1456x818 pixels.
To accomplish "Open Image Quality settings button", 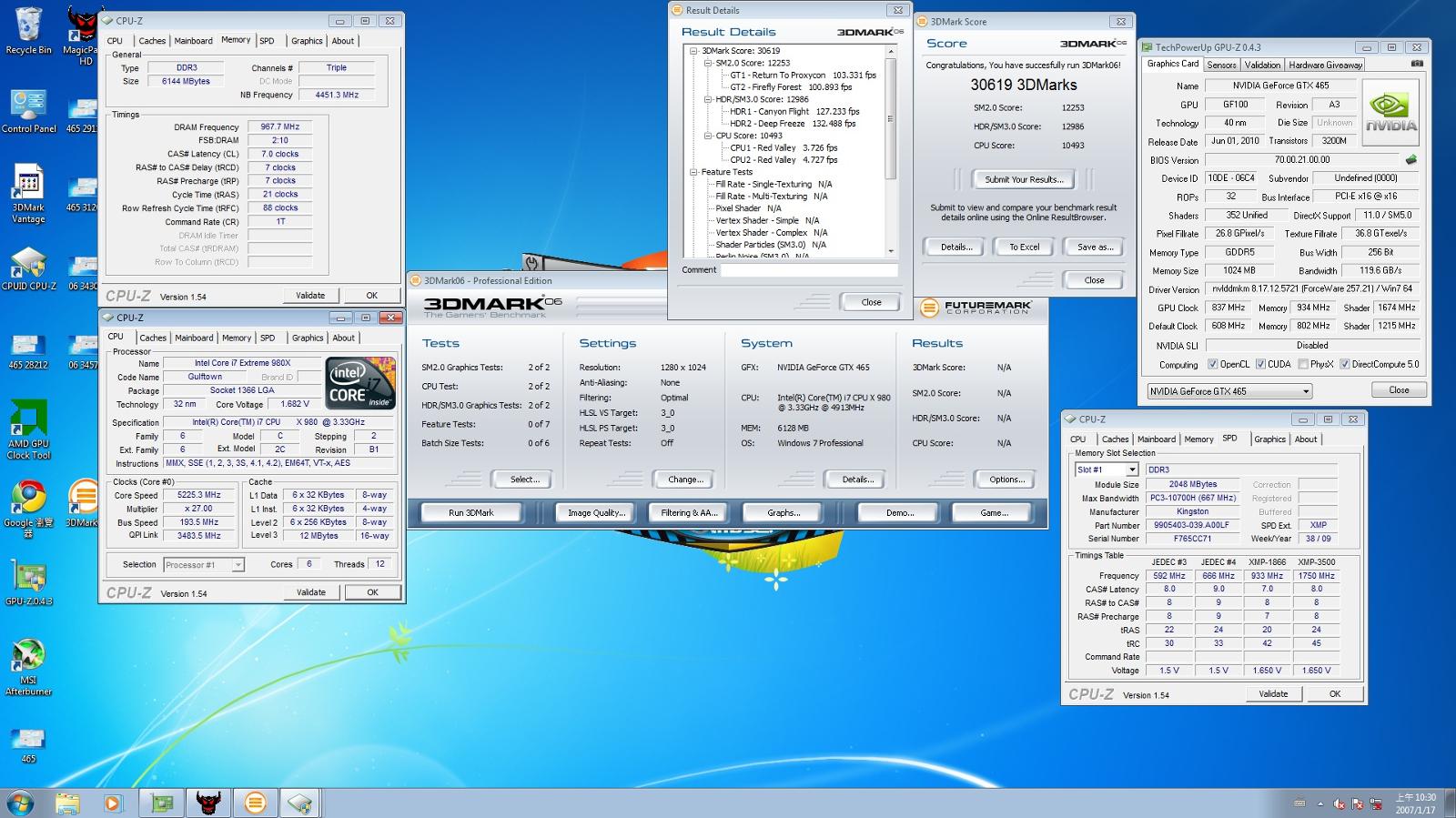I will point(596,512).
